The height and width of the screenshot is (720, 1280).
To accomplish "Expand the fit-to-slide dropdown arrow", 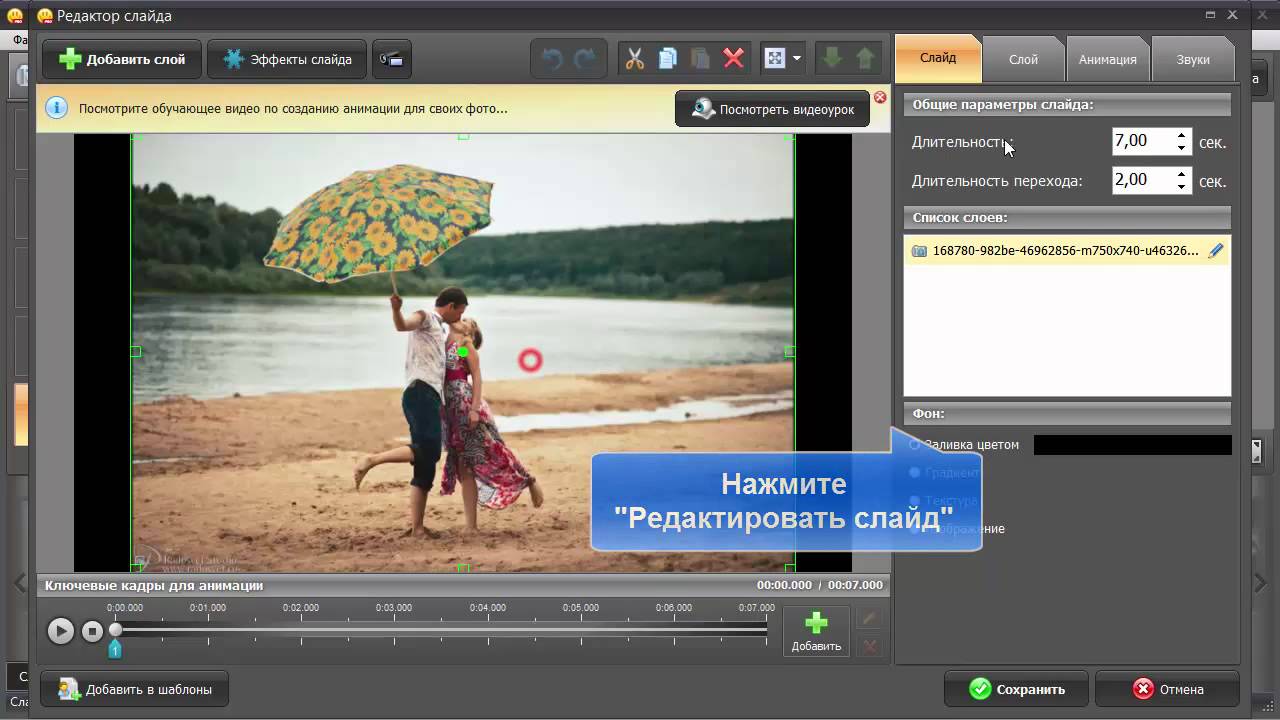I will point(797,59).
